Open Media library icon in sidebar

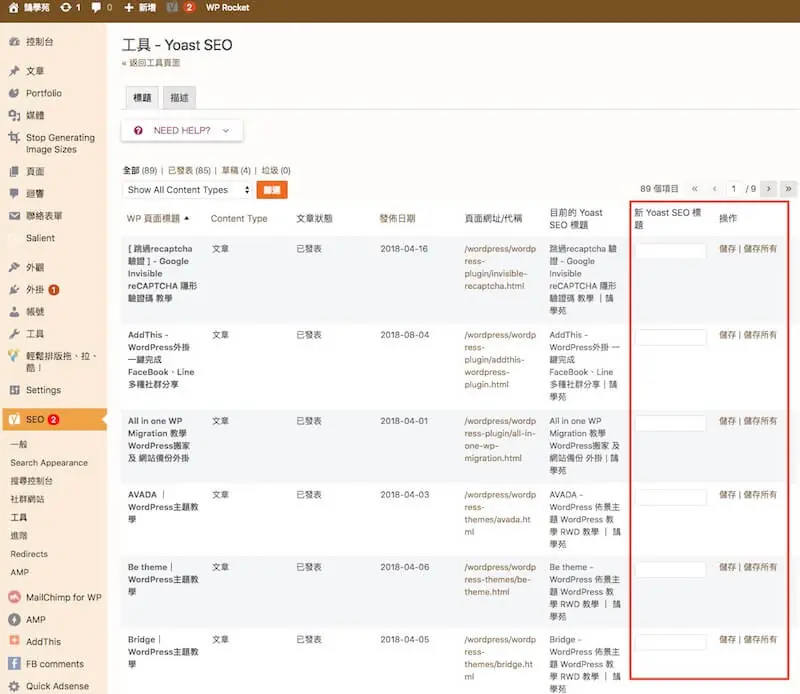14,115
